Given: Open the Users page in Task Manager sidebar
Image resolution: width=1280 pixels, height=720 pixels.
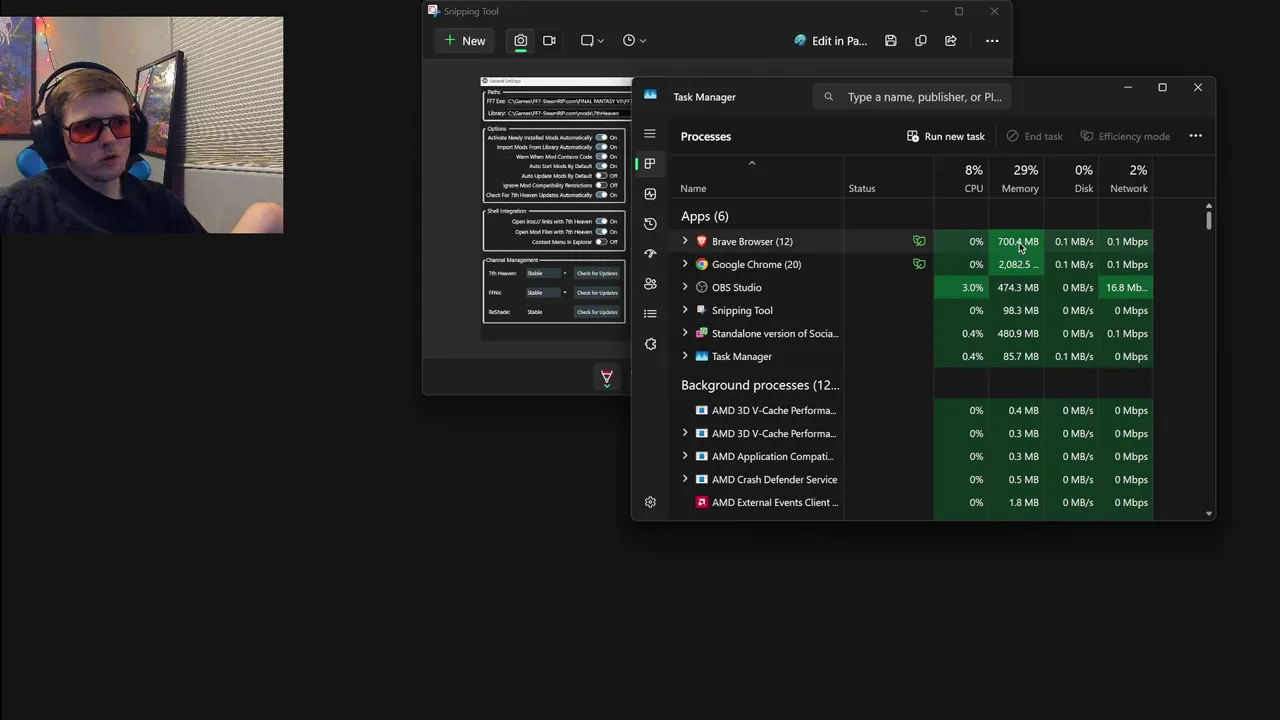Looking at the screenshot, I should point(650,284).
